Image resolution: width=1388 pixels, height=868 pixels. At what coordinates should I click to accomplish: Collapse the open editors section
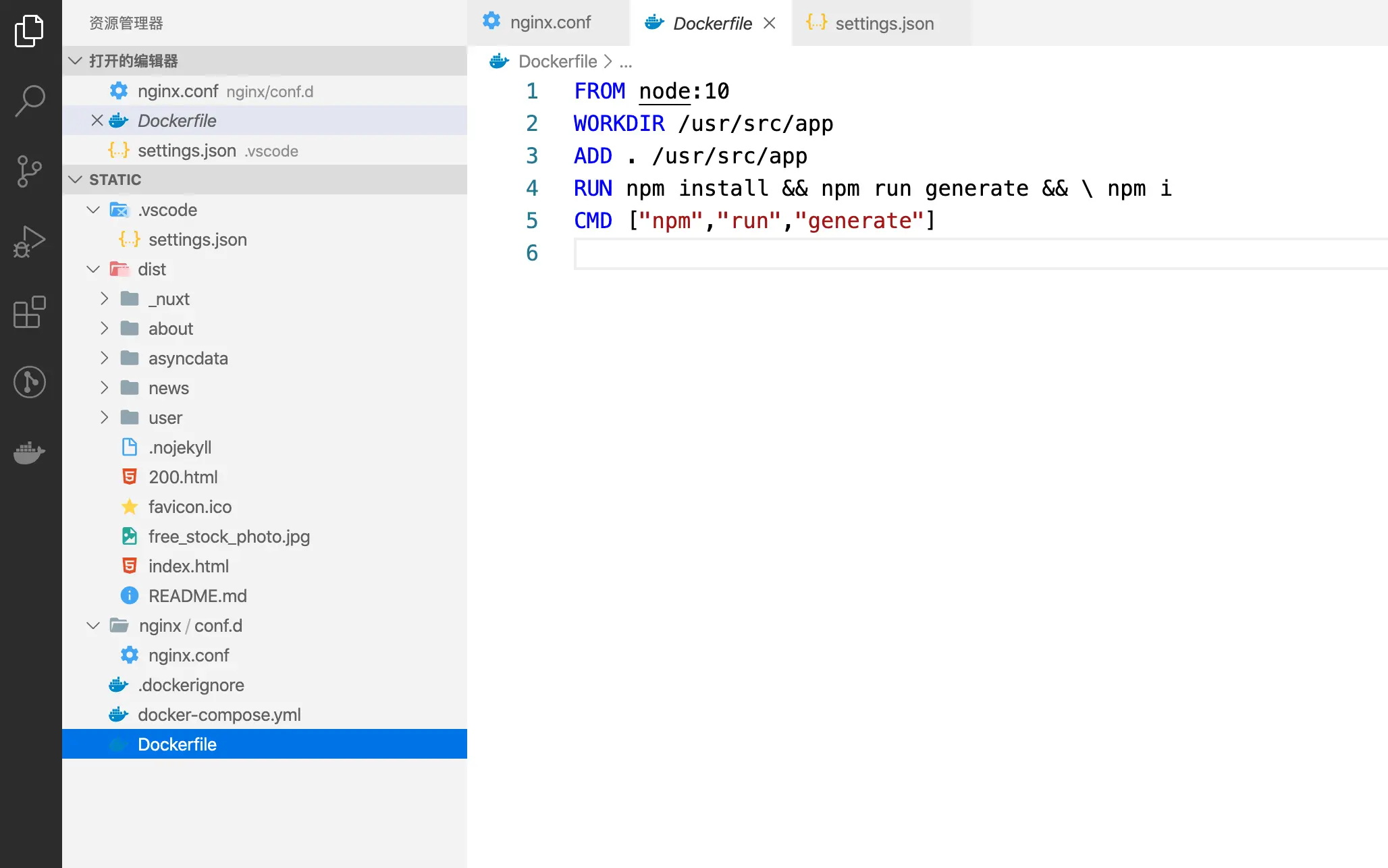tap(76, 61)
